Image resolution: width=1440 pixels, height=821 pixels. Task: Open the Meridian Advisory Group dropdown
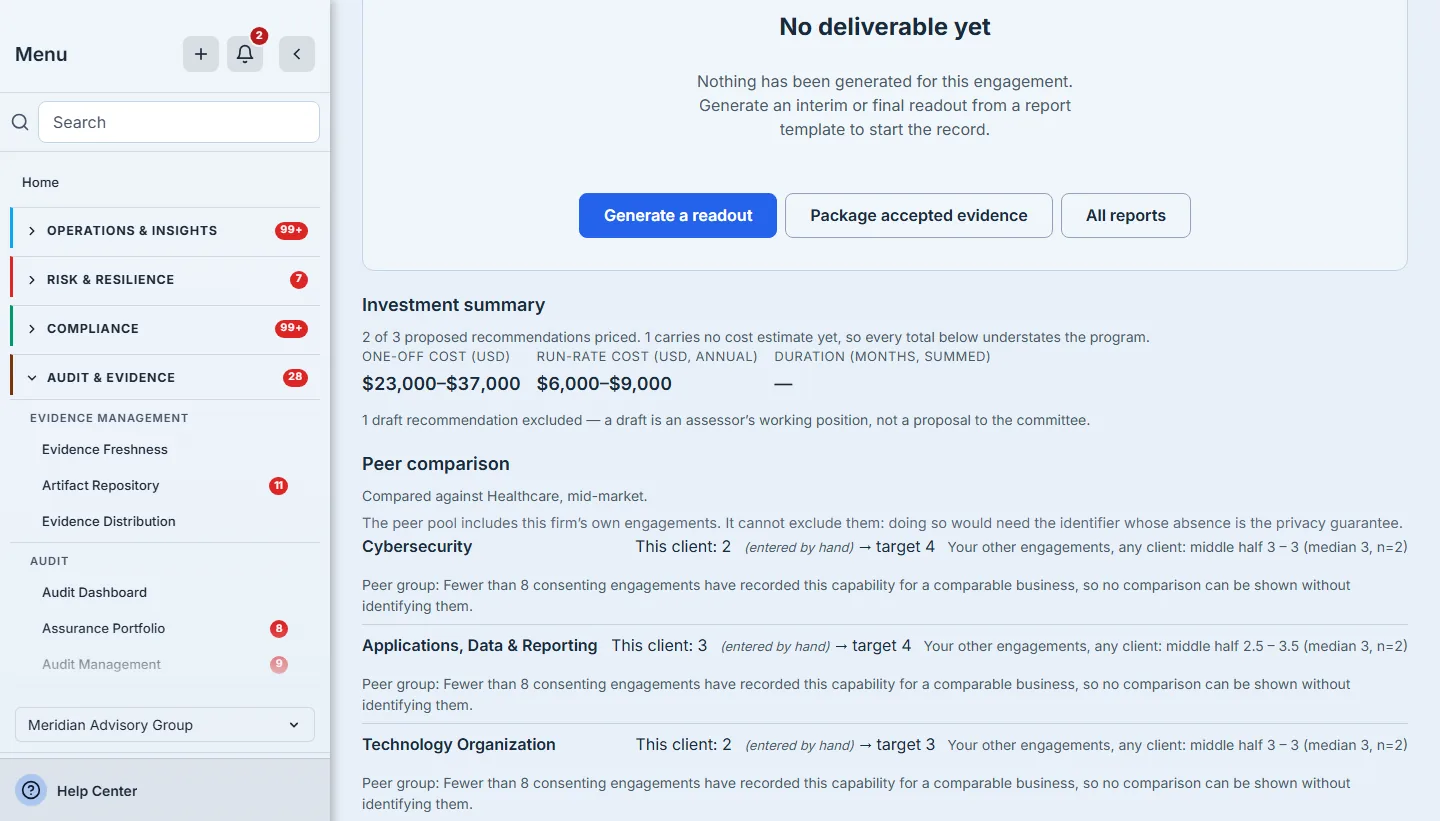pos(165,725)
